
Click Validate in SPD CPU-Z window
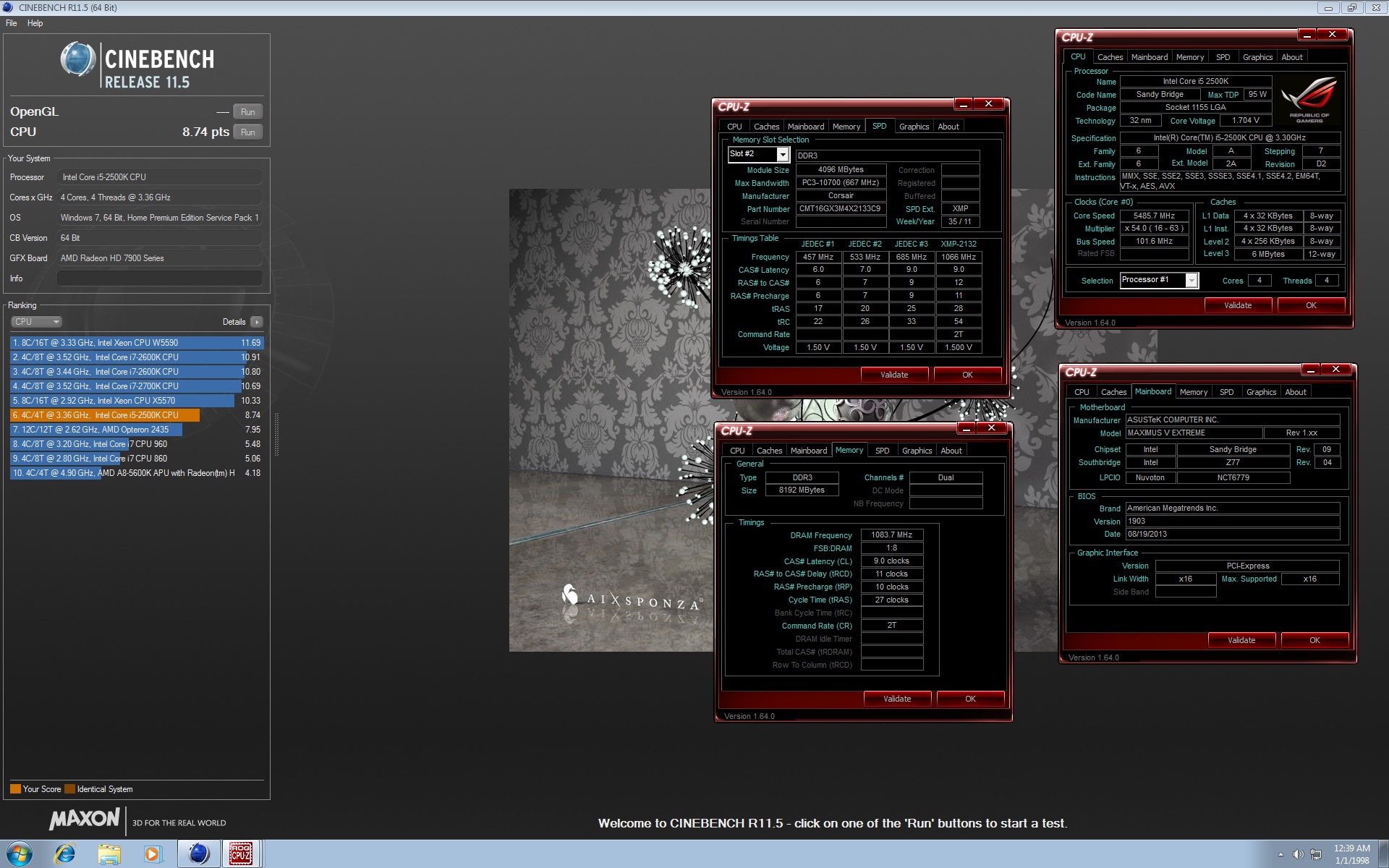coord(894,375)
